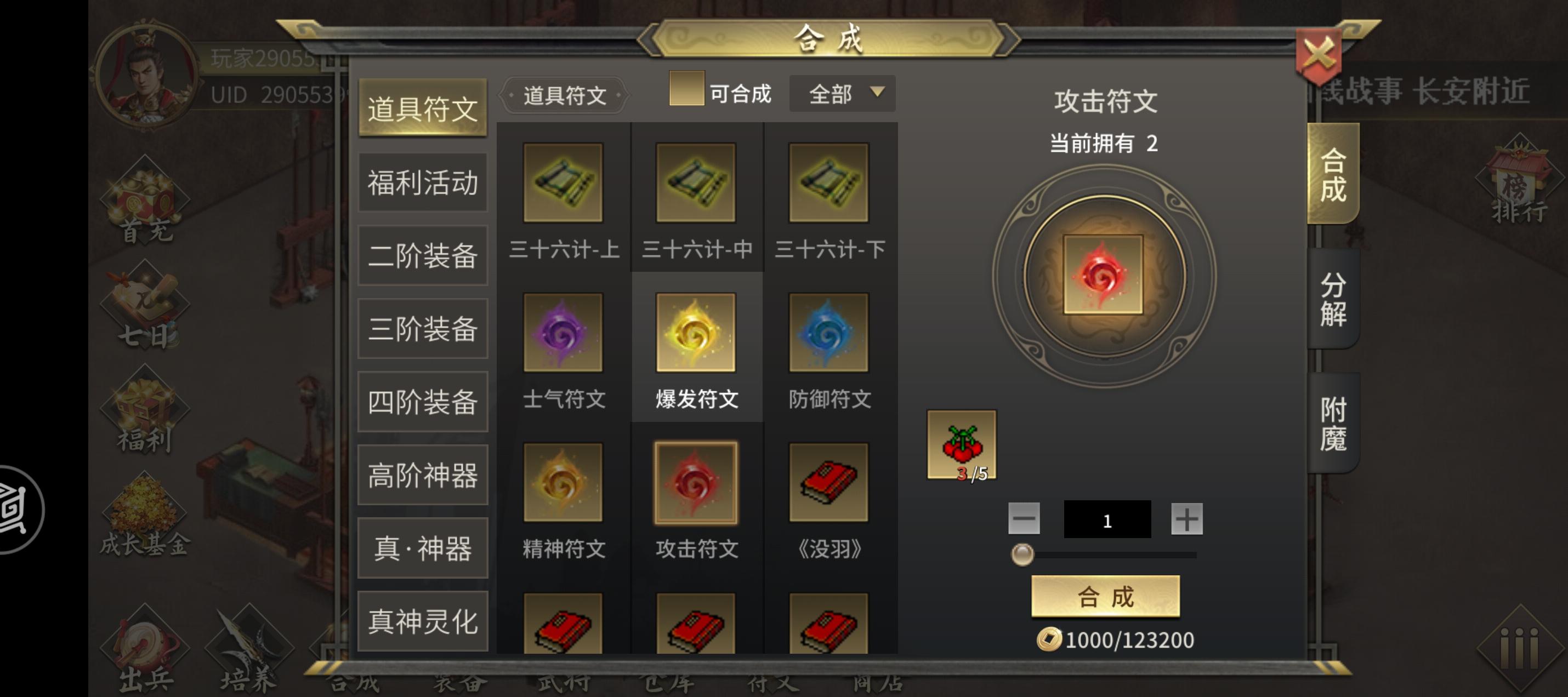The height and width of the screenshot is (697, 1568).
Task: Click the quantity slider handle
Action: (1022, 554)
